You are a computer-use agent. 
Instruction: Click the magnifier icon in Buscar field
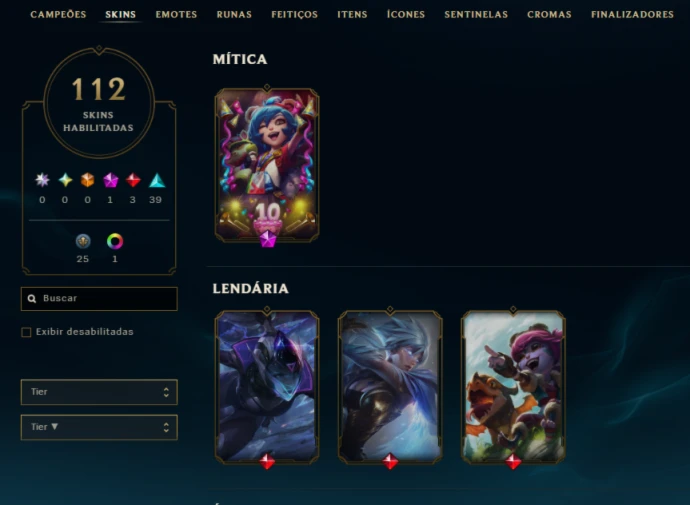point(32,299)
